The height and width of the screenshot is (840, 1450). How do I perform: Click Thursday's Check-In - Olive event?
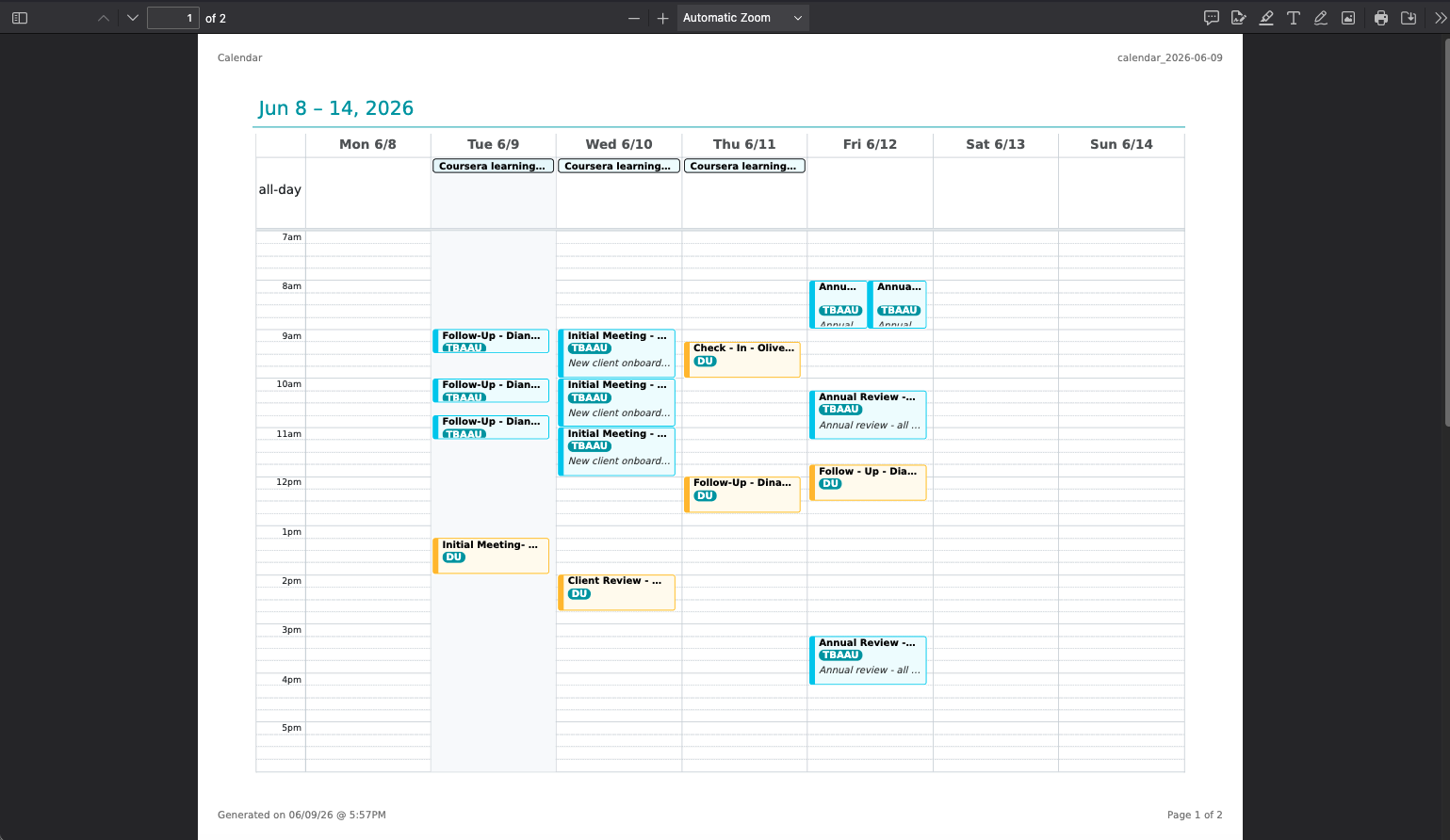[x=742, y=360]
